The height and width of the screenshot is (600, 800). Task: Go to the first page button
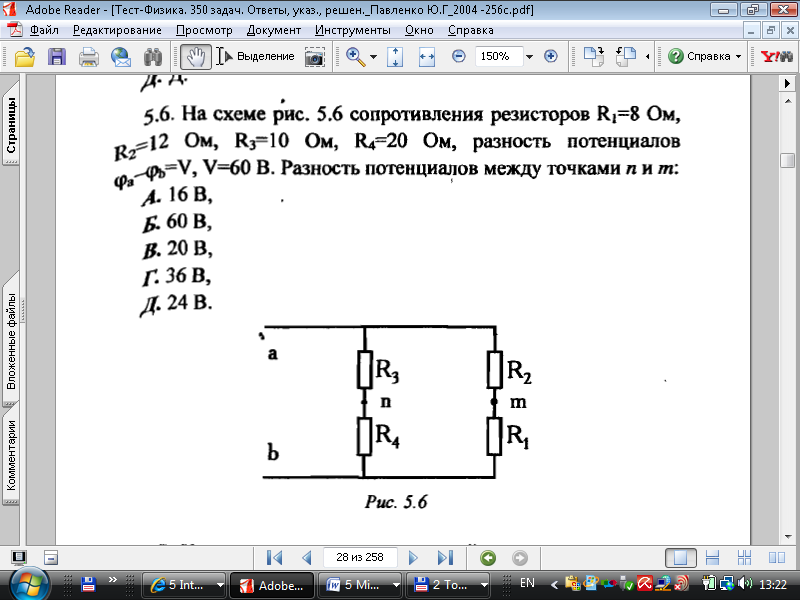pyautogui.click(x=274, y=558)
